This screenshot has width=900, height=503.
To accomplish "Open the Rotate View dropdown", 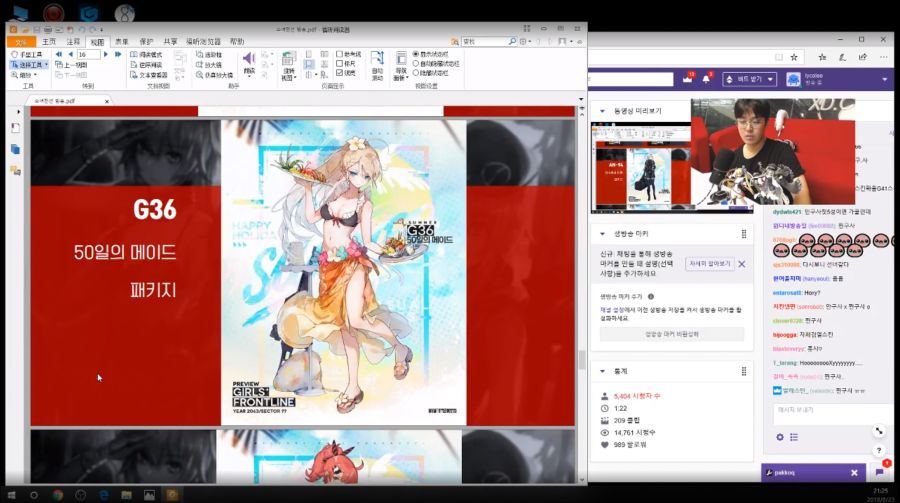I will pos(288,65).
